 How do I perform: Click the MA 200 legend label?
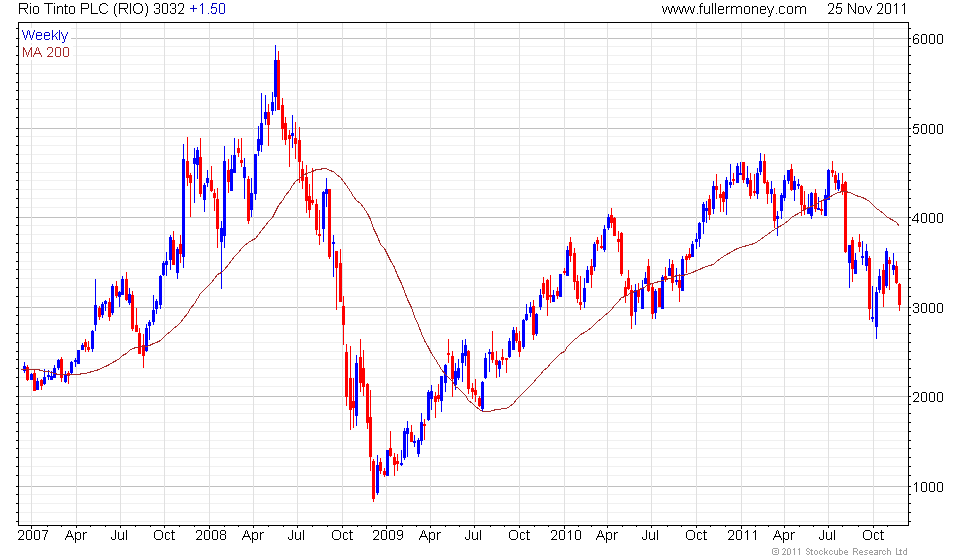[46, 53]
